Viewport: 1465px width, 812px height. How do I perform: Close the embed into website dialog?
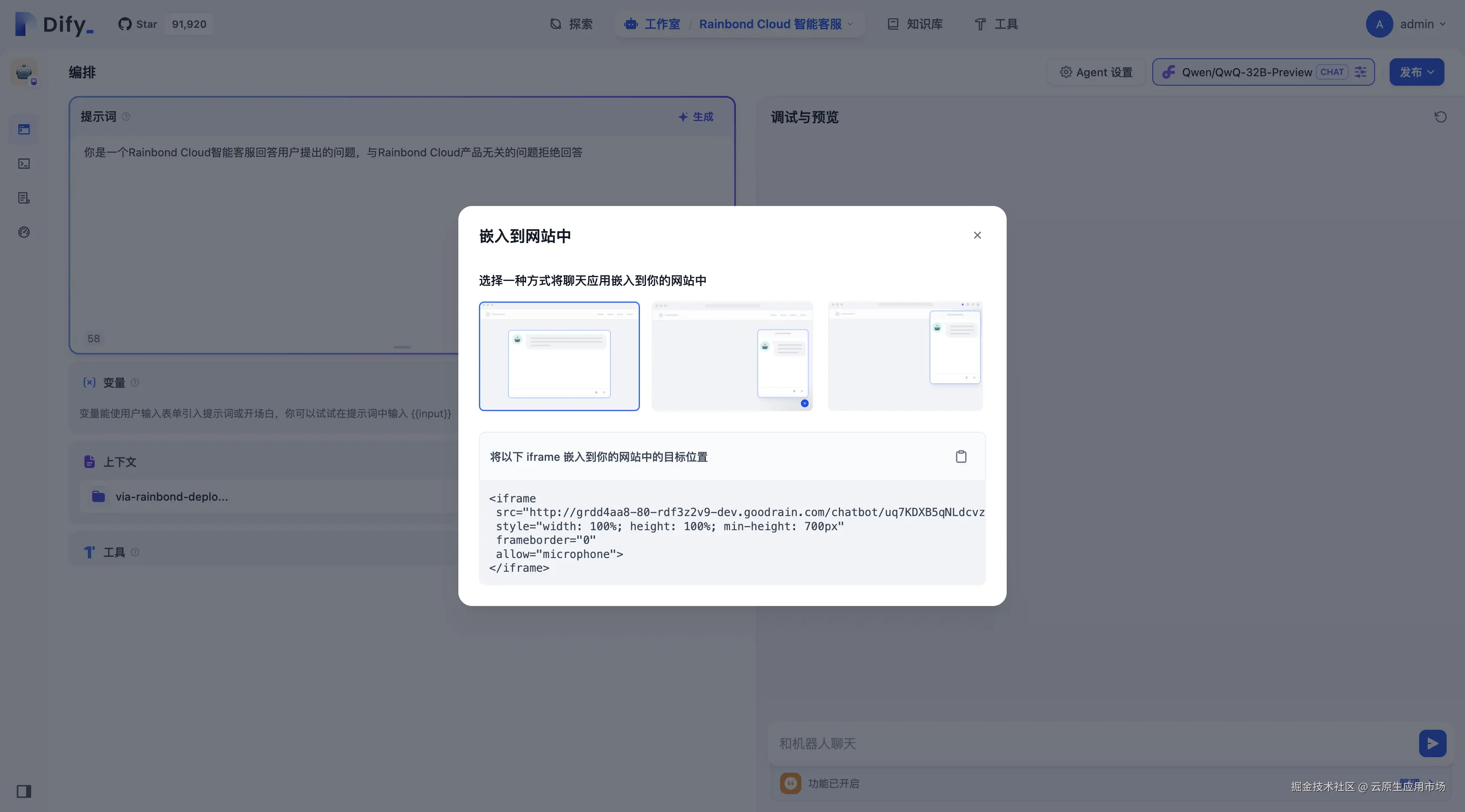(x=977, y=236)
